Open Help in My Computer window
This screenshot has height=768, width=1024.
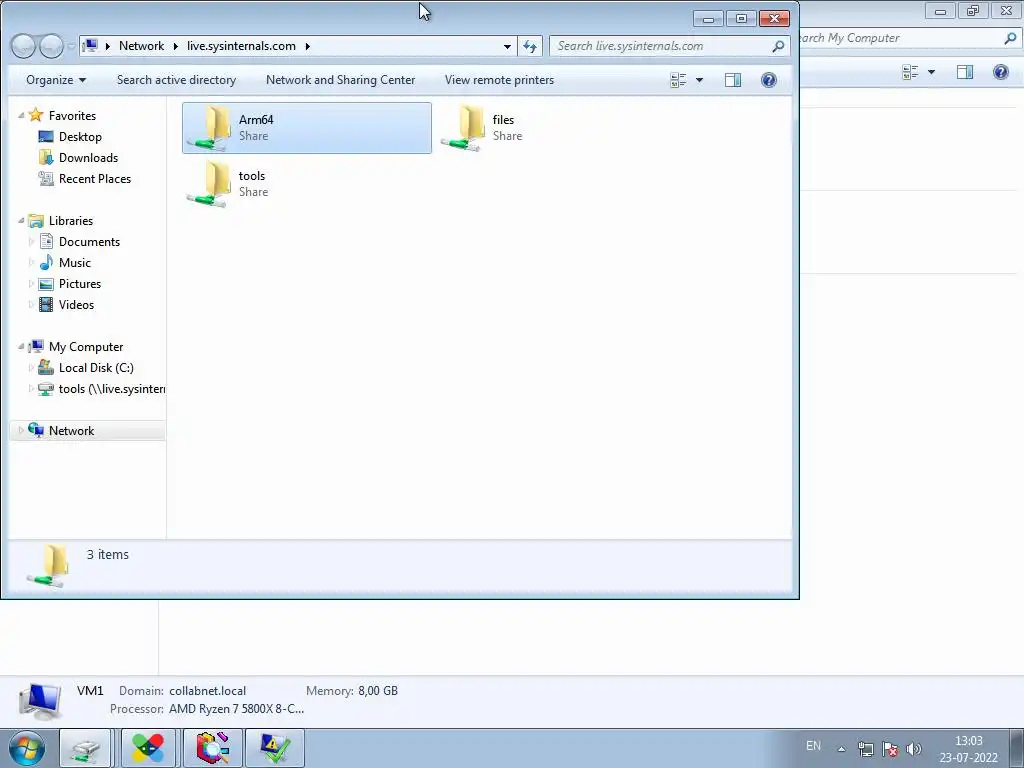[1000, 72]
